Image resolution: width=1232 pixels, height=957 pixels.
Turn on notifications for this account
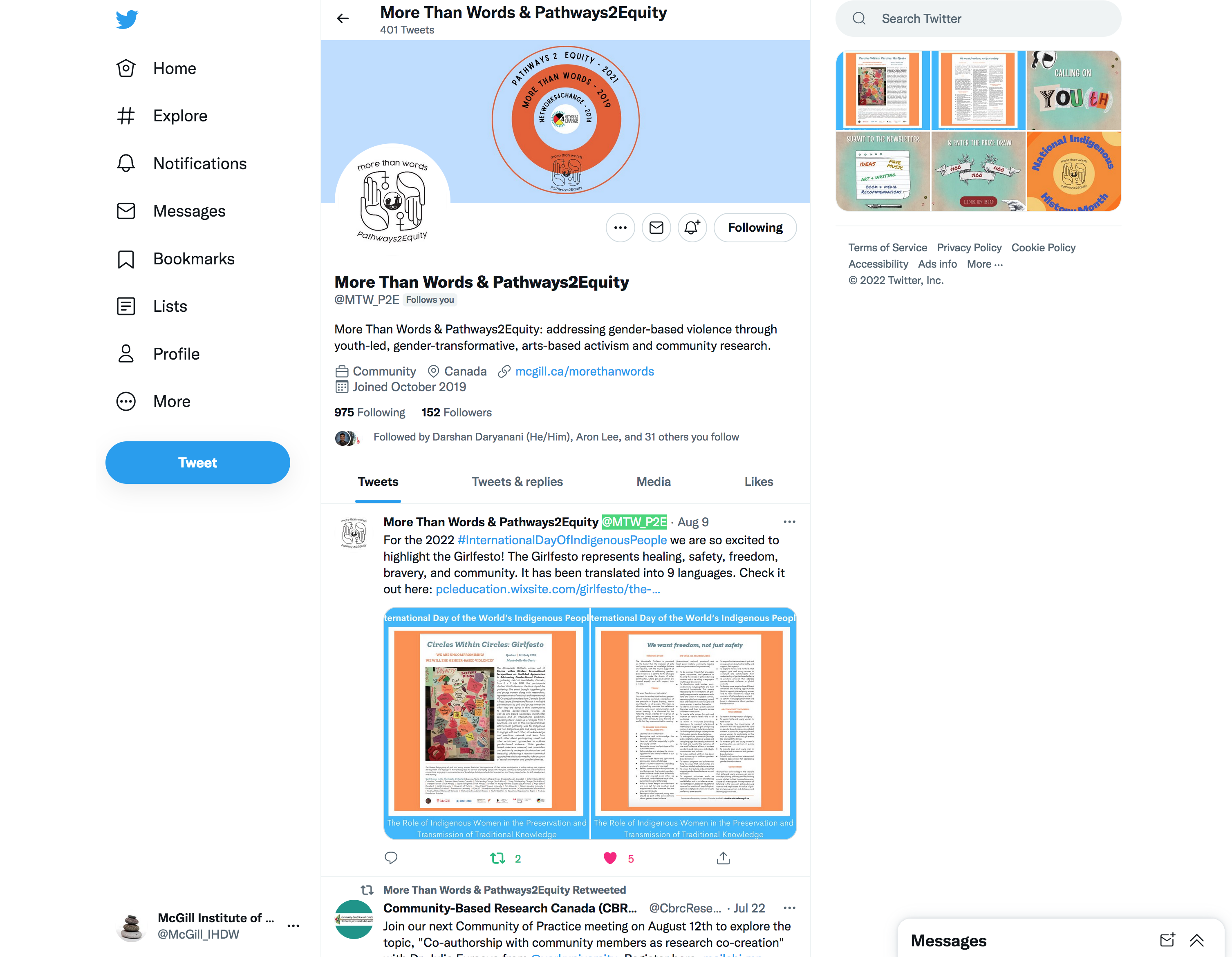tap(692, 228)
